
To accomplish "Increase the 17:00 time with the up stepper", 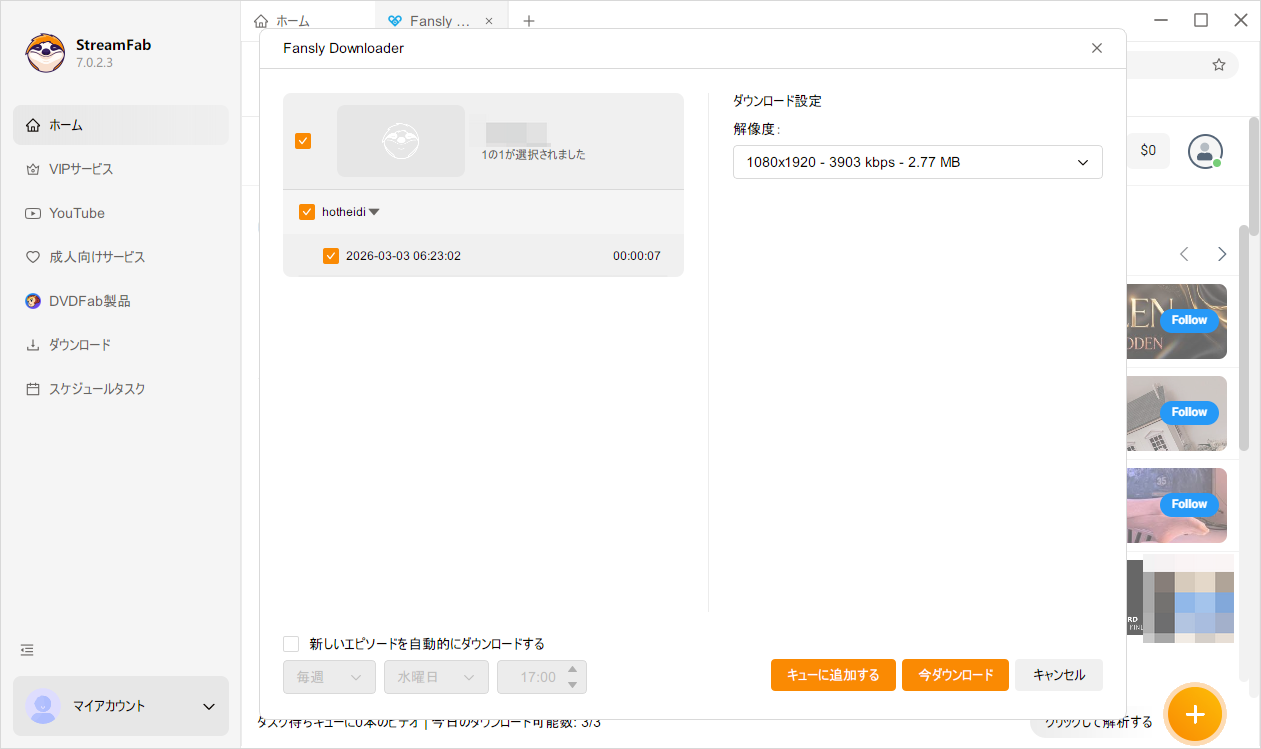I will coord(572,670).
